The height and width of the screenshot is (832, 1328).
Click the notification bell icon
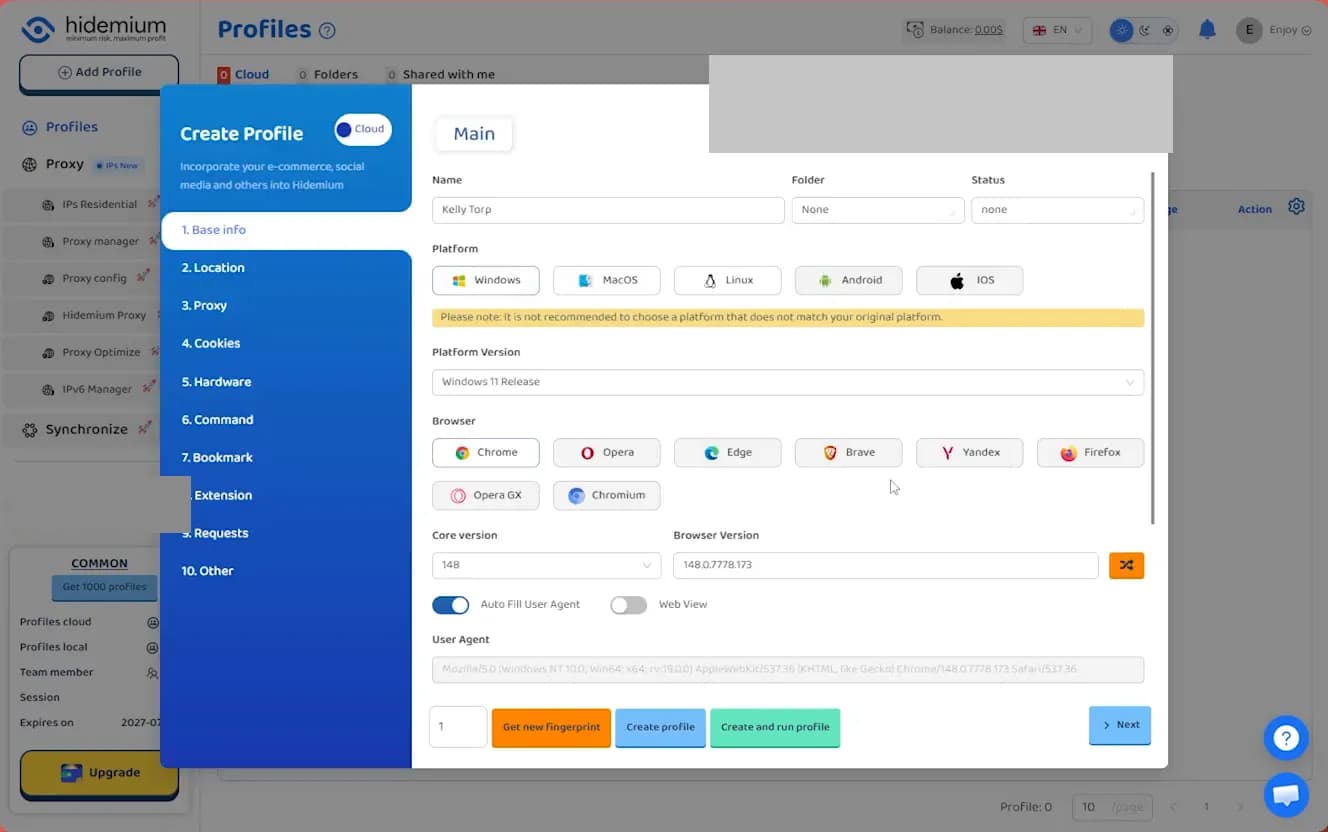tap(1207, 30)
